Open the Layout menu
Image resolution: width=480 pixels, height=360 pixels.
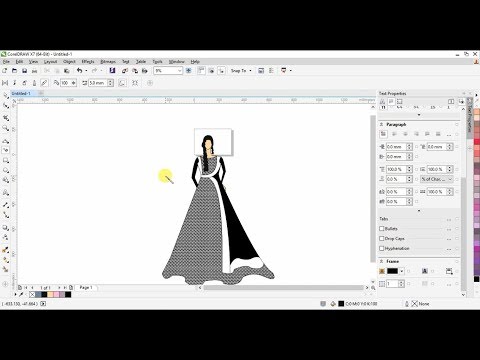coord(50,62)
